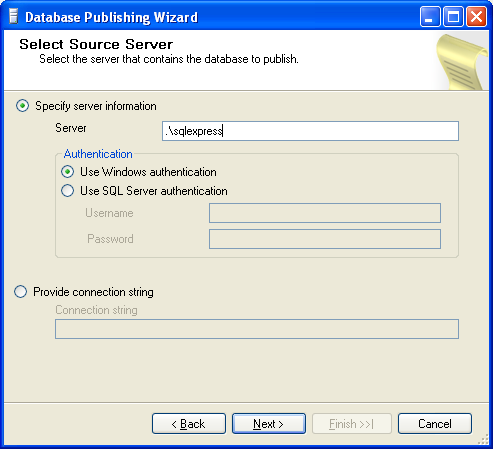494x450 pixels.
Task: Click the Authentication group label
Action: [98, 154]
